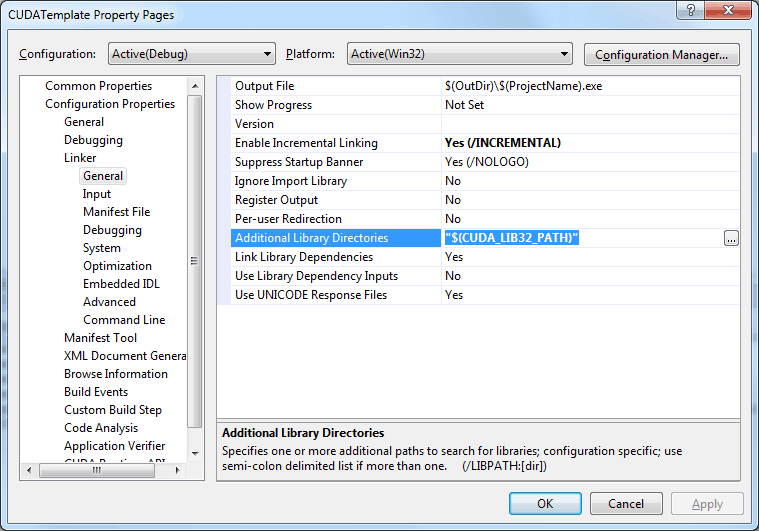Select the Enable Incremental Linking property

(x=335, y=143)
